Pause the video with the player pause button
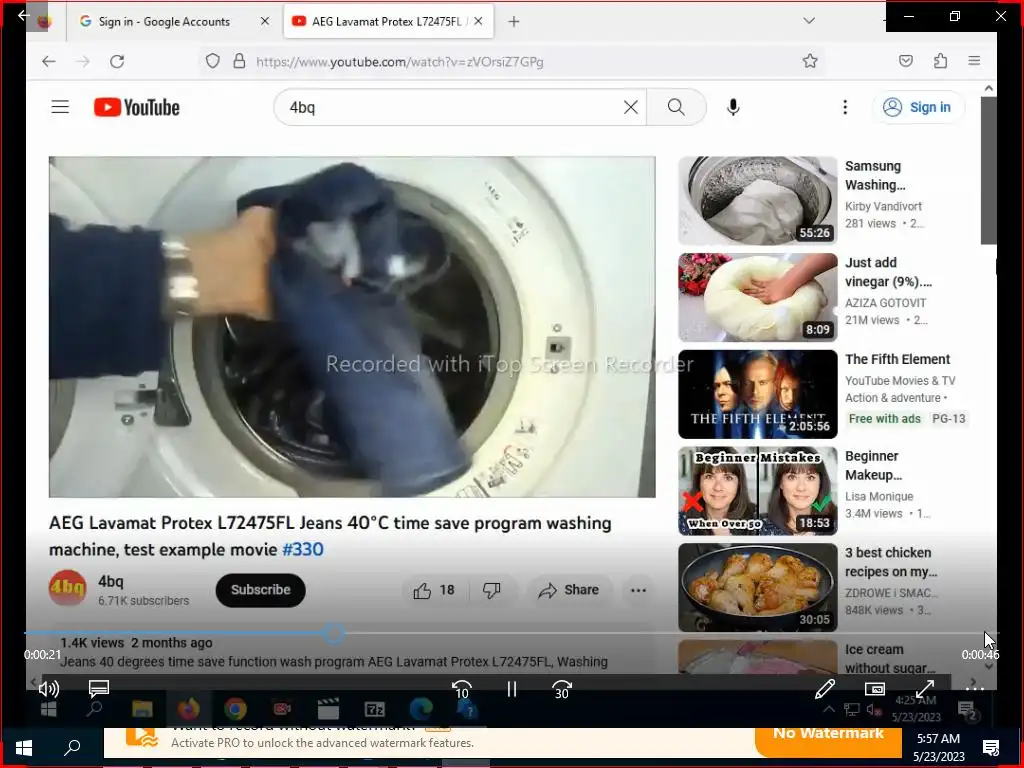This screenshot has height=768, width=1024. 511,689
